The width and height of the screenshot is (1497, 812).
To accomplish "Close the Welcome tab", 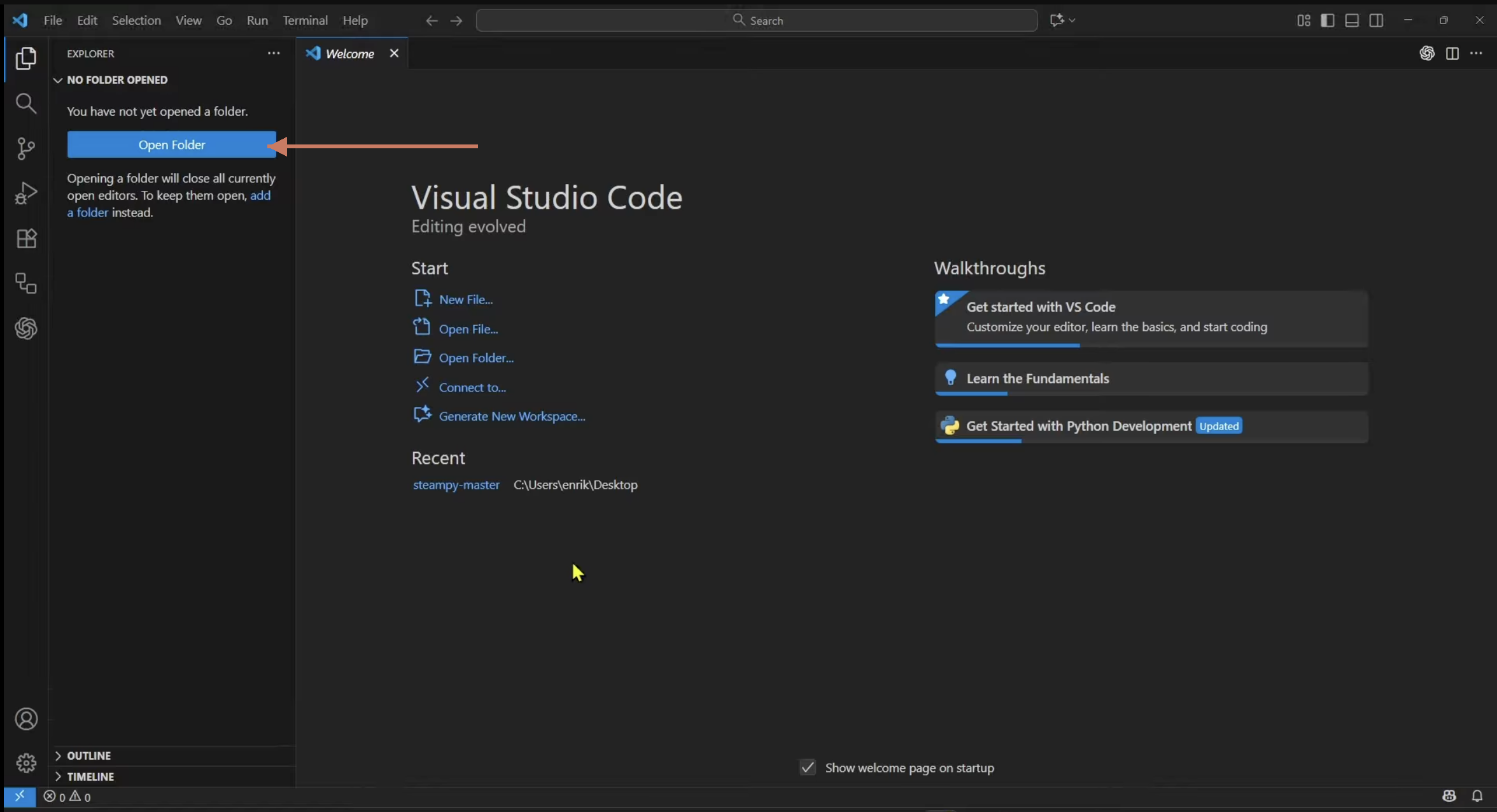I will click(x=394, y=53).
